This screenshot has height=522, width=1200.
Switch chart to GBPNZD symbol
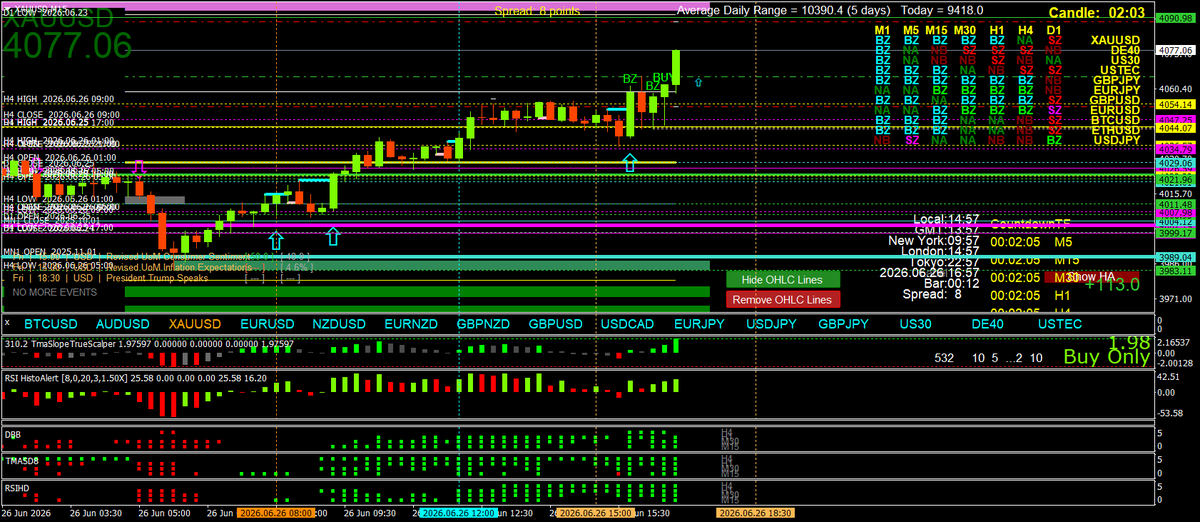[x=485, y=324]
